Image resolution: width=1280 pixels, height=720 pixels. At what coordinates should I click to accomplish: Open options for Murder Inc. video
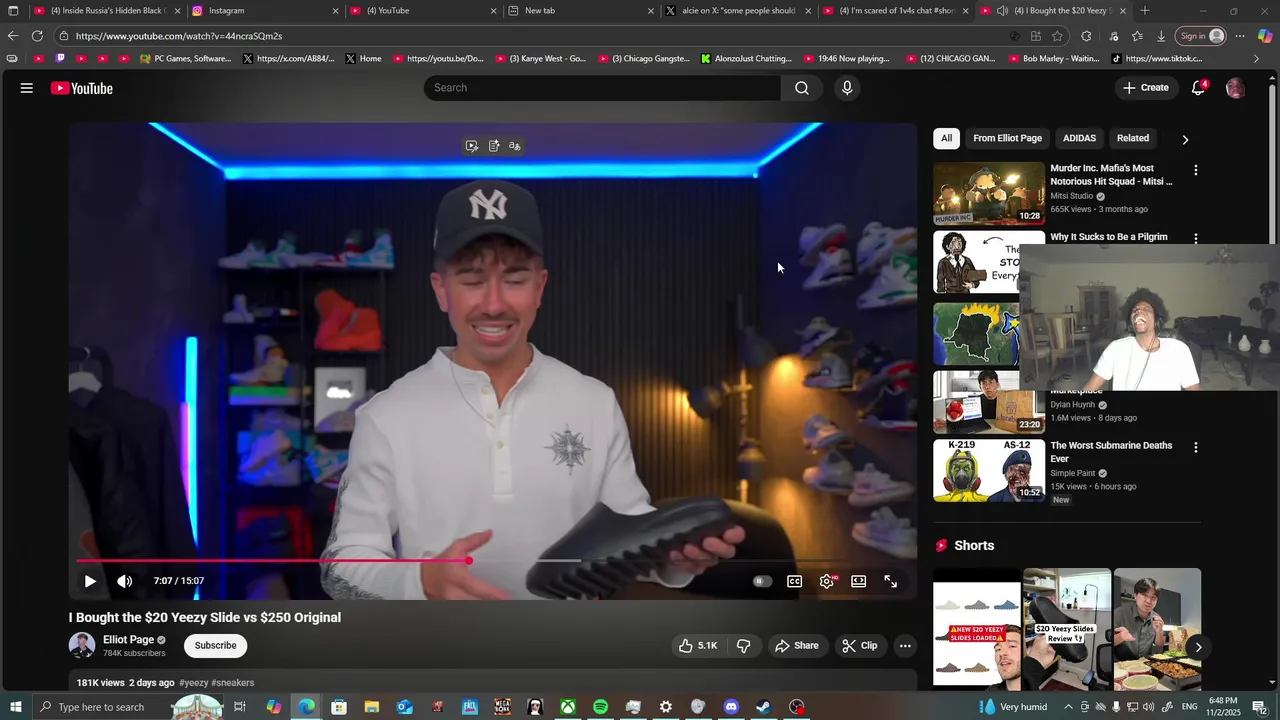tap(1195, 170)
